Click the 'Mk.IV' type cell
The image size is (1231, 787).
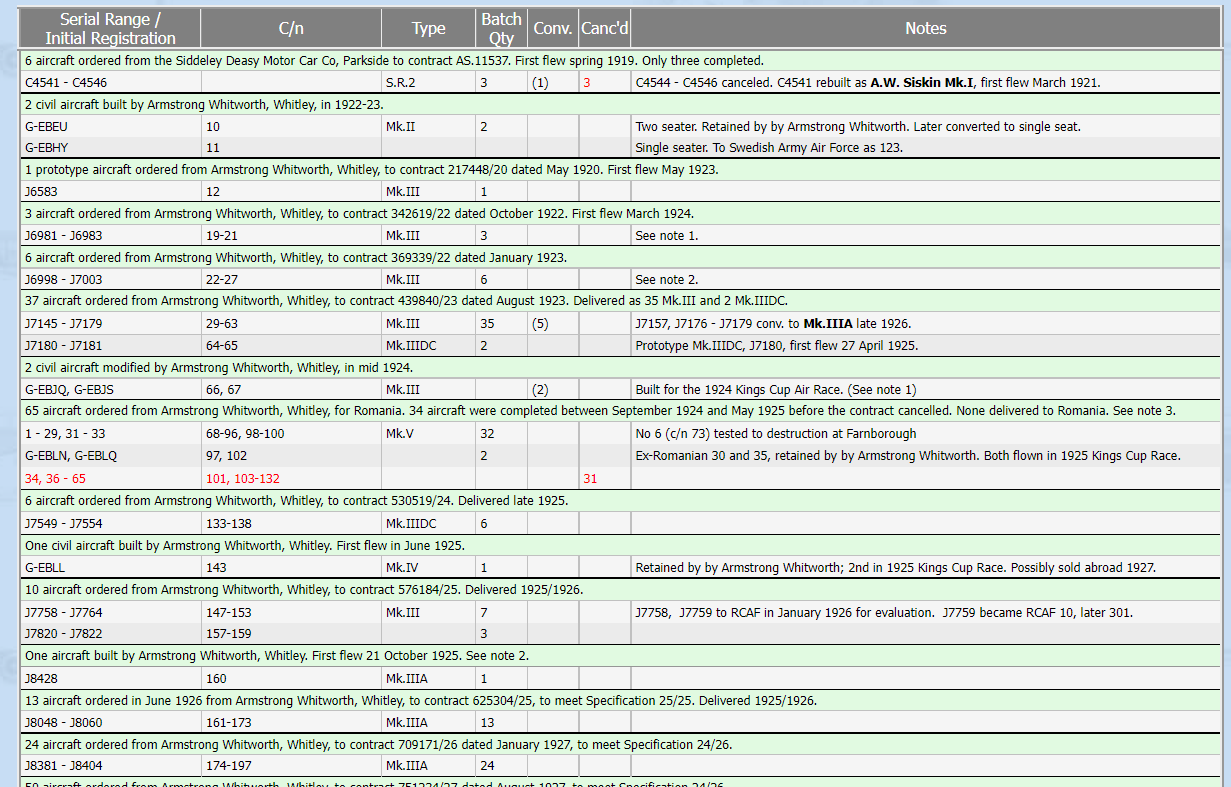(x=428, y=567)
